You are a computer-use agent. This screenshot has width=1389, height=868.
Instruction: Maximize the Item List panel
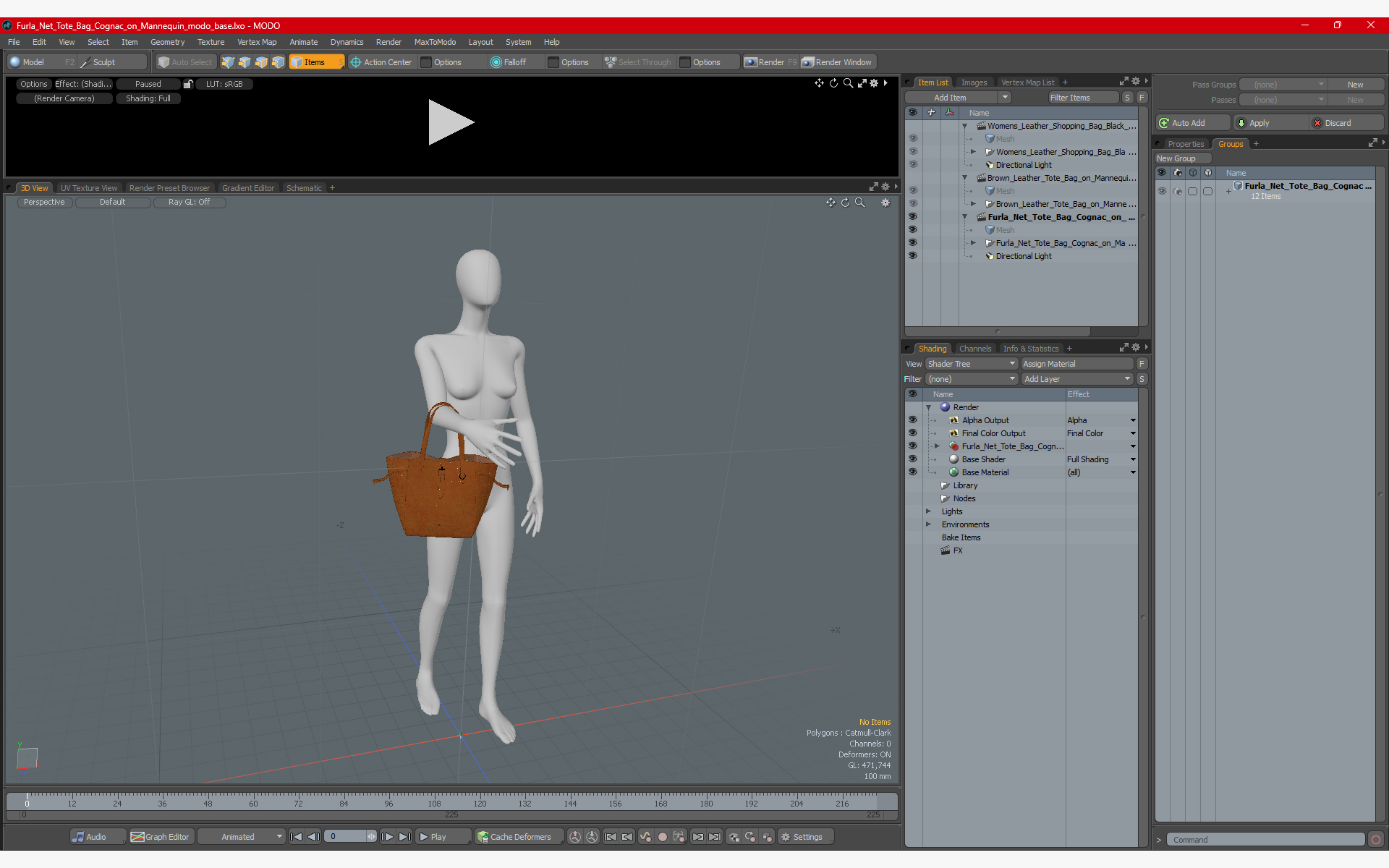(x=1123, y=82)
